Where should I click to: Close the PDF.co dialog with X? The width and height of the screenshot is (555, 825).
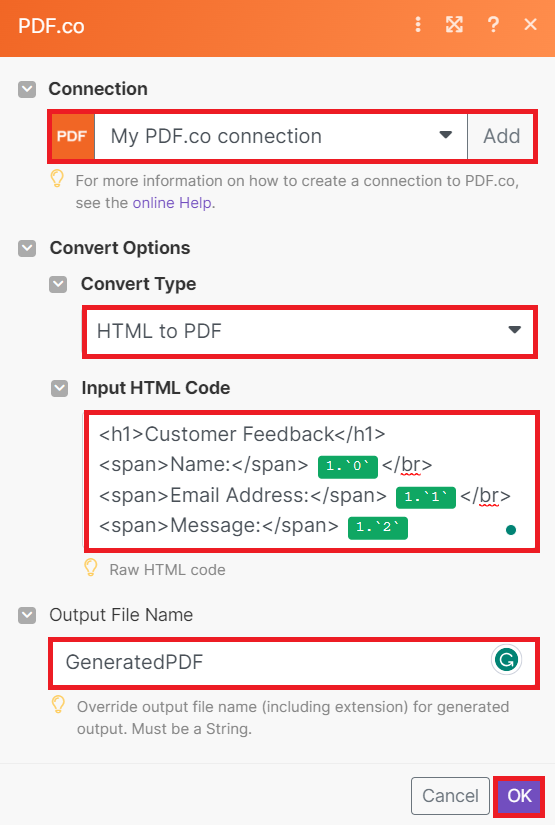[530, 24]
